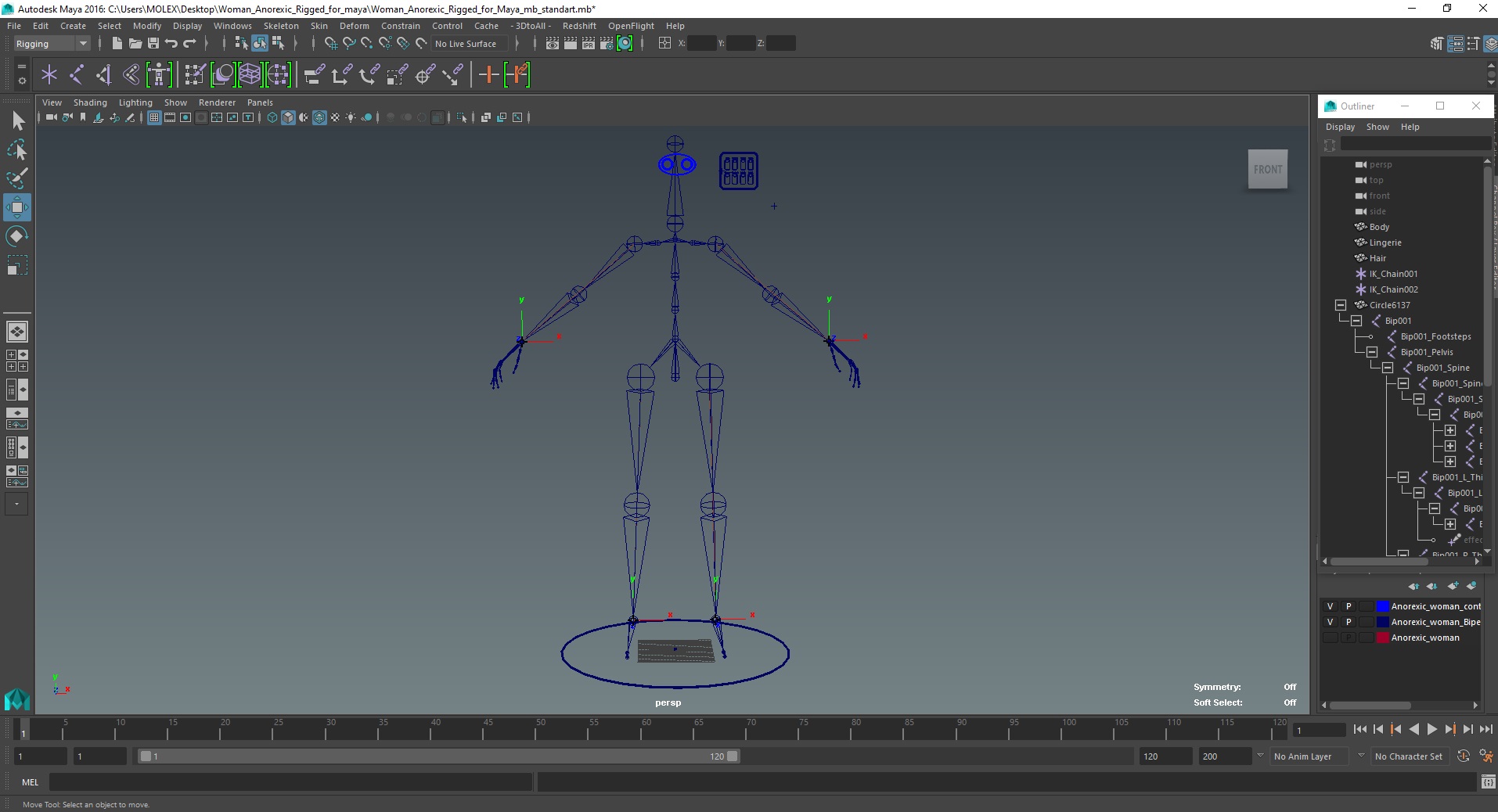Pick the Lasso Select tool in the Tool Box

pos(17,149)
